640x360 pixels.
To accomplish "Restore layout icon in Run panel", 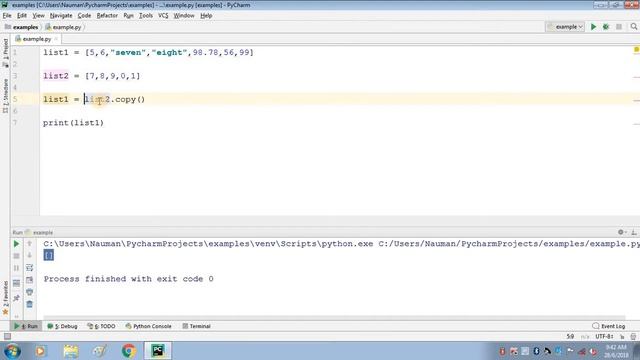I will [16, 283].
